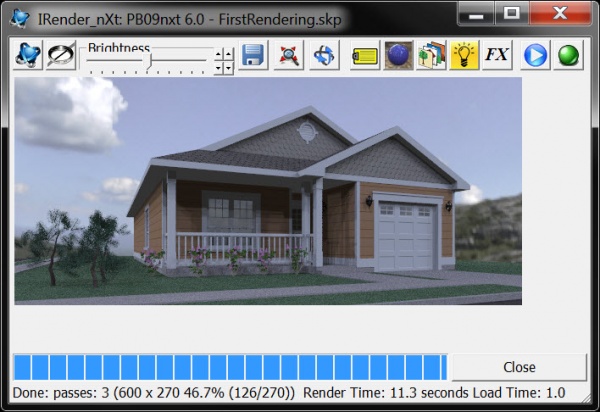Viewport: 600px width, 412px height.
Task: Click the Brightness slider thumb
Action: pyautogui.click(x=149, y=61)
